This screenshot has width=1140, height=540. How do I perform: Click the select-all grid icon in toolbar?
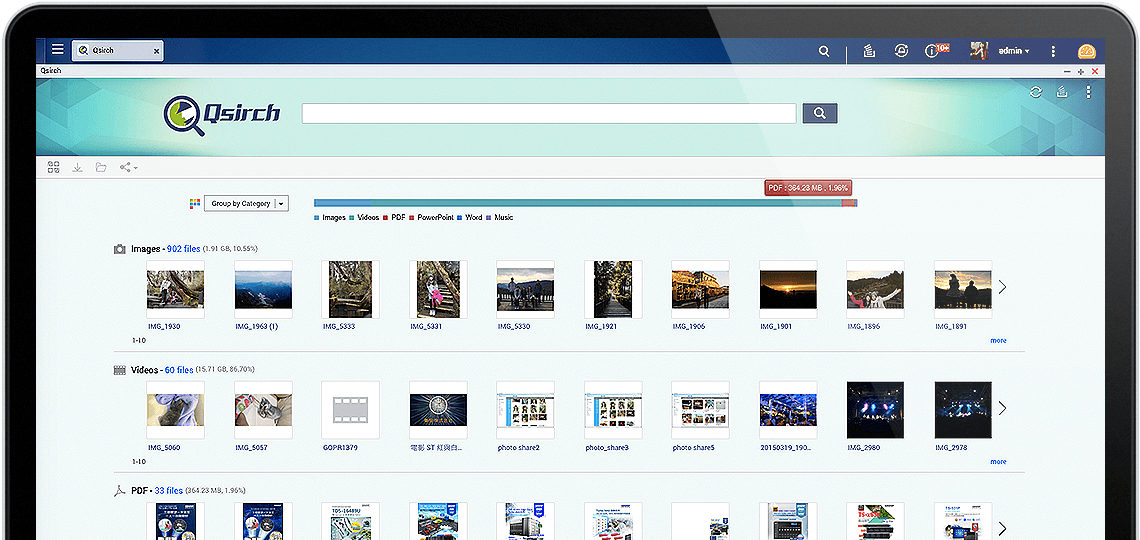click(x=54, y=168)
